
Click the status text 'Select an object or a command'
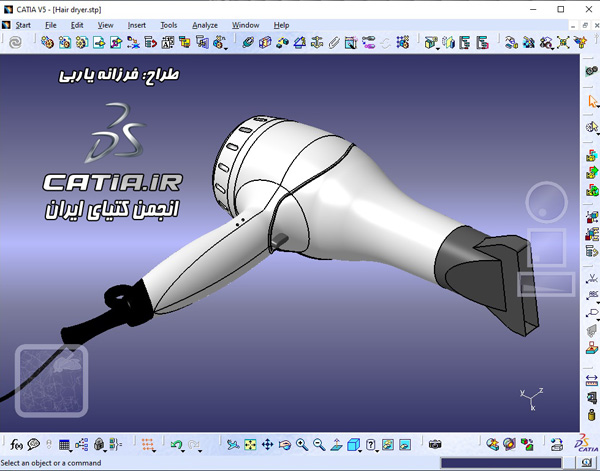coord(51,463)
